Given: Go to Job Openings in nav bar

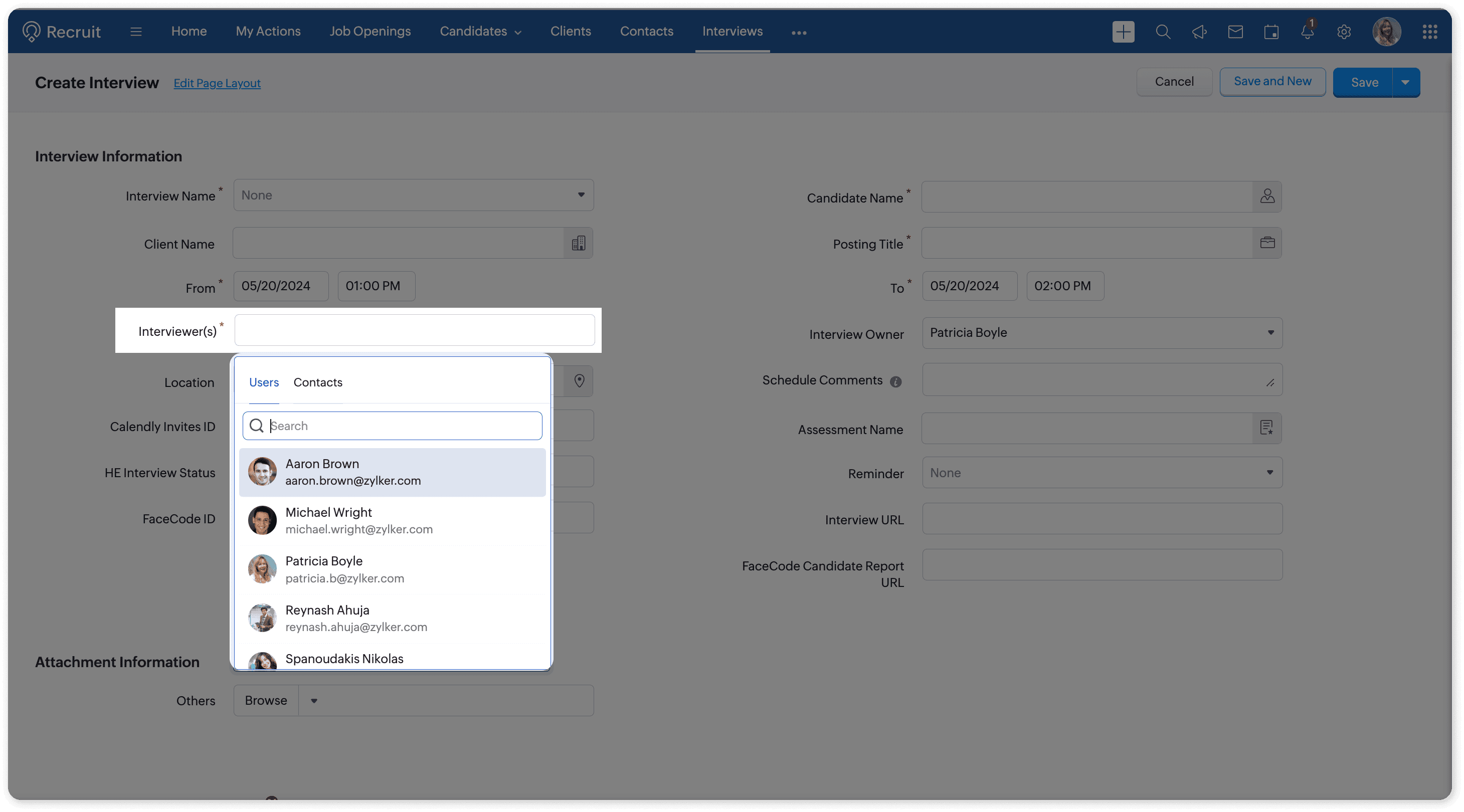Looking at the screenshot, I should [x=370, y=31].
